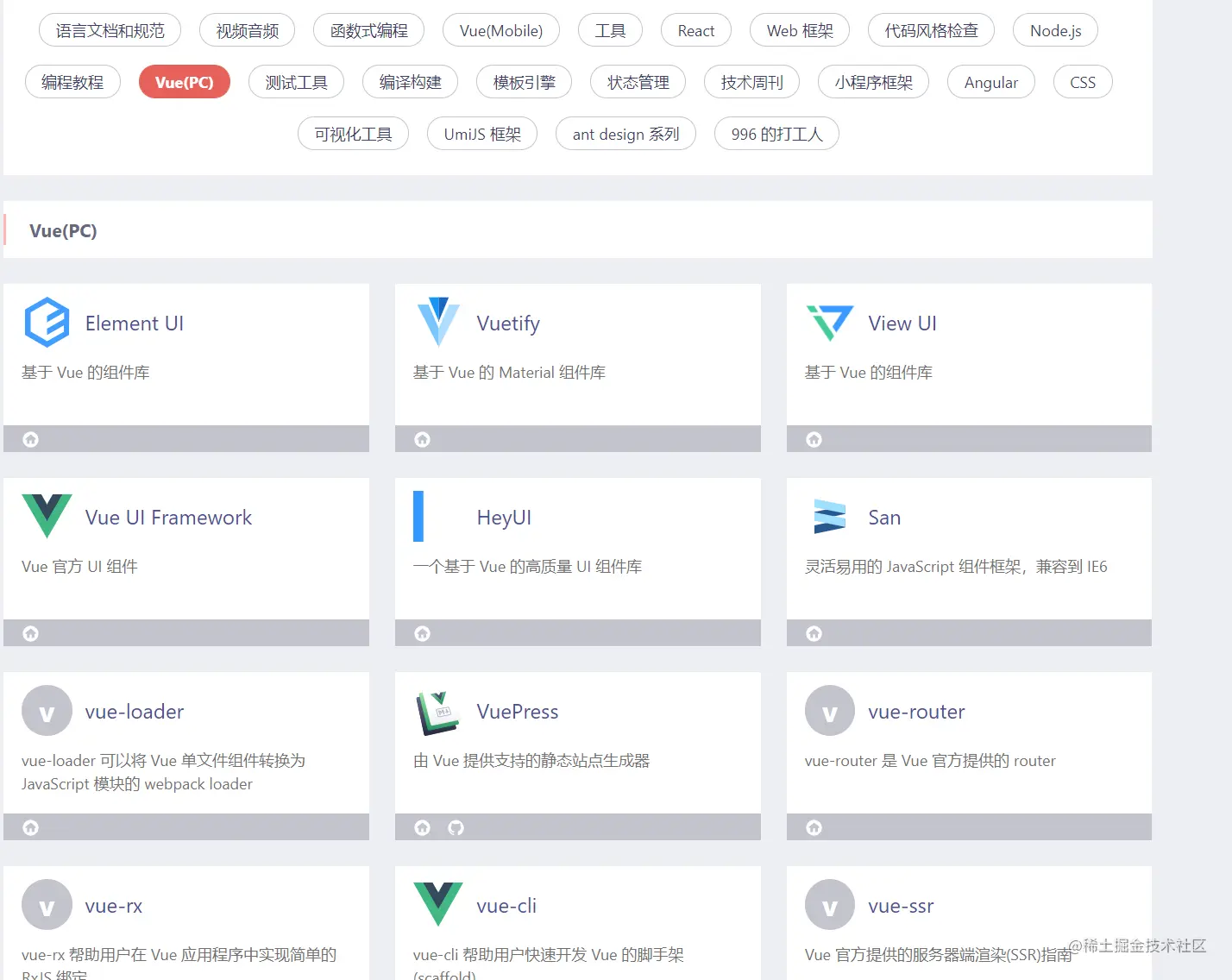Open the vue-loader title link
Screen dimensions: 1232x980
click(135, 712)
